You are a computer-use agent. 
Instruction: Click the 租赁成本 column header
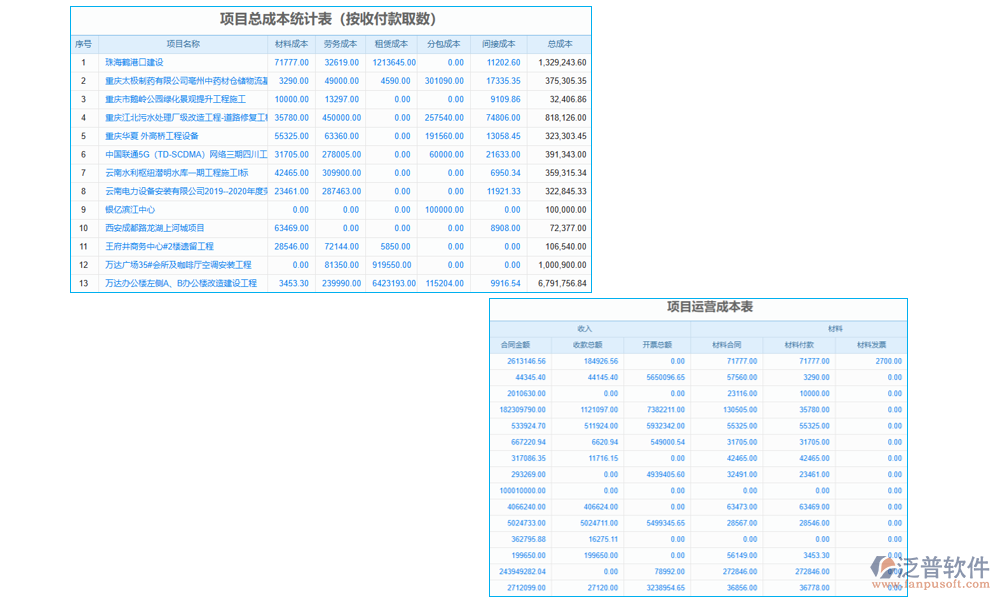(x=391, y=44)
